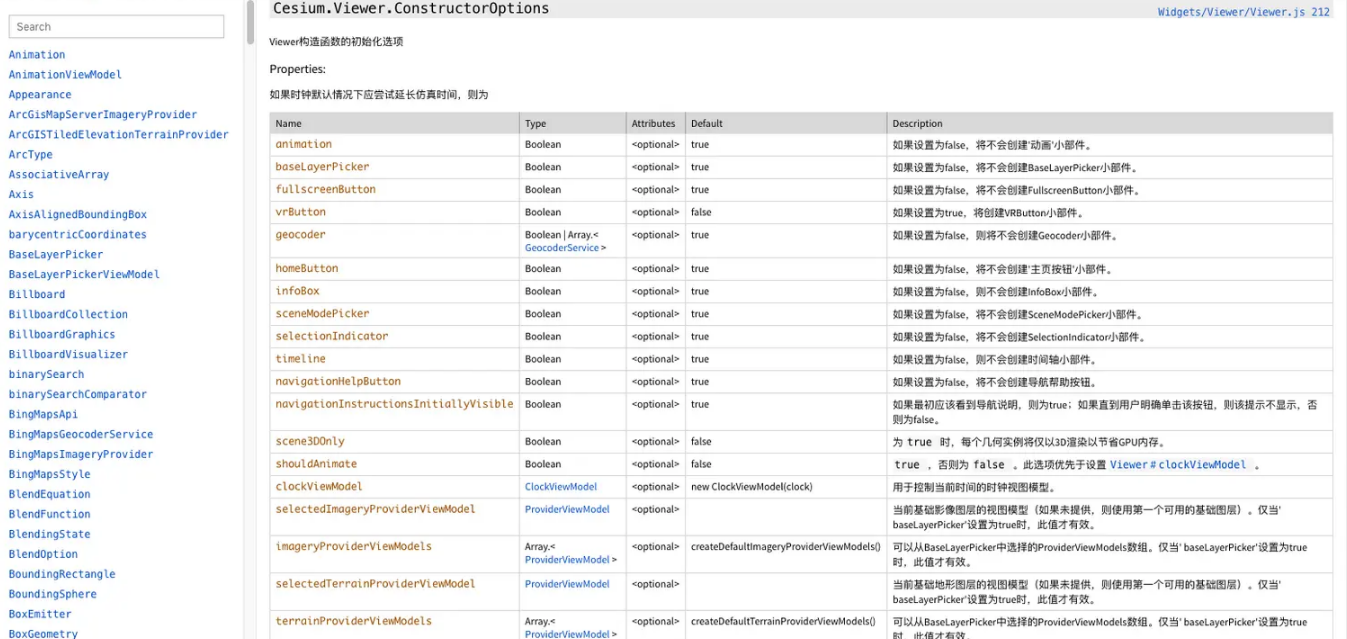Open BoundingRectangle sidebar link
The width and height of the screenshot is (1347, 639).
click(62, 575)
